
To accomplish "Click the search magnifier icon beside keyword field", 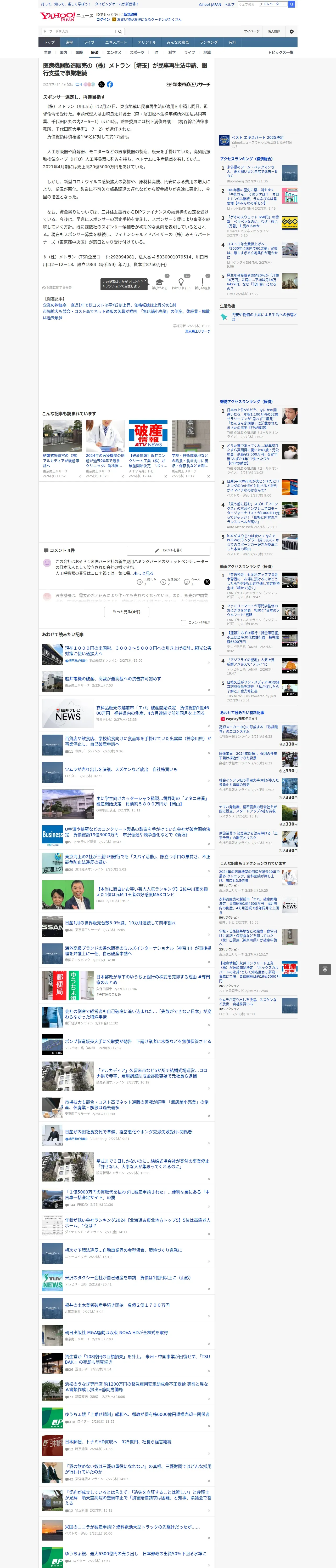I will coord(120,32).
